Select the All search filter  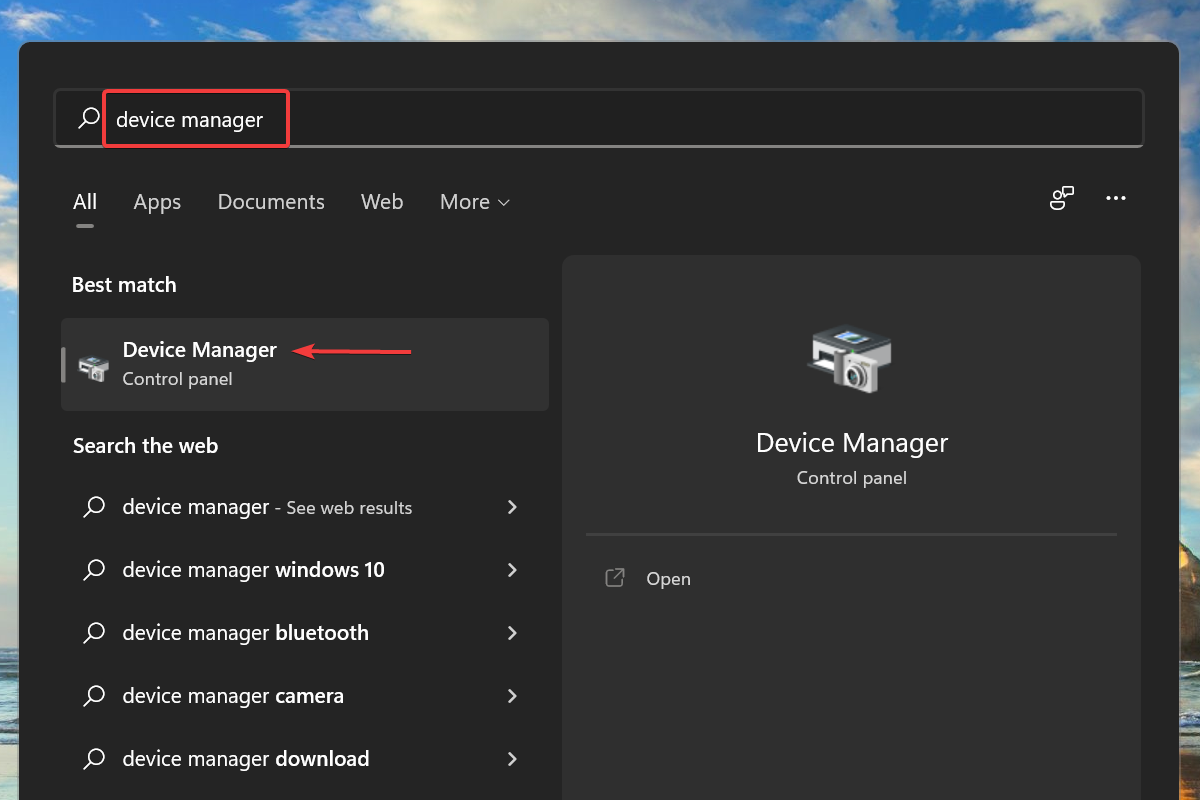[85, 202]
